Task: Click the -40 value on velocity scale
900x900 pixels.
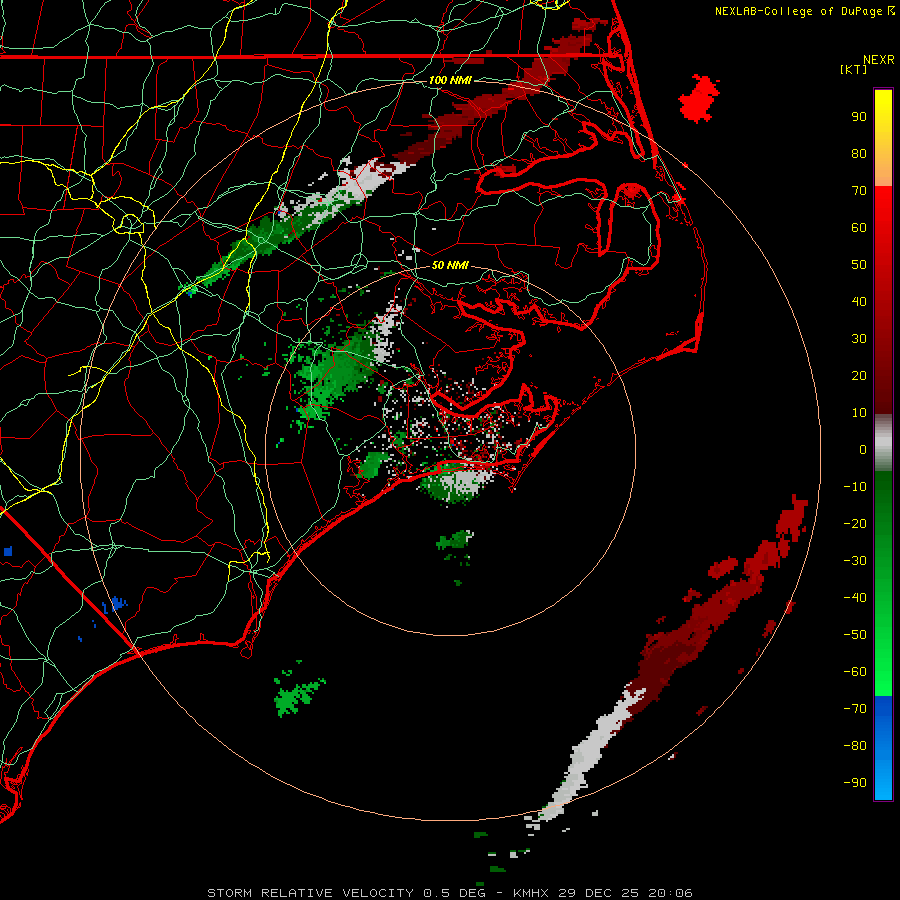Action: 855,598
